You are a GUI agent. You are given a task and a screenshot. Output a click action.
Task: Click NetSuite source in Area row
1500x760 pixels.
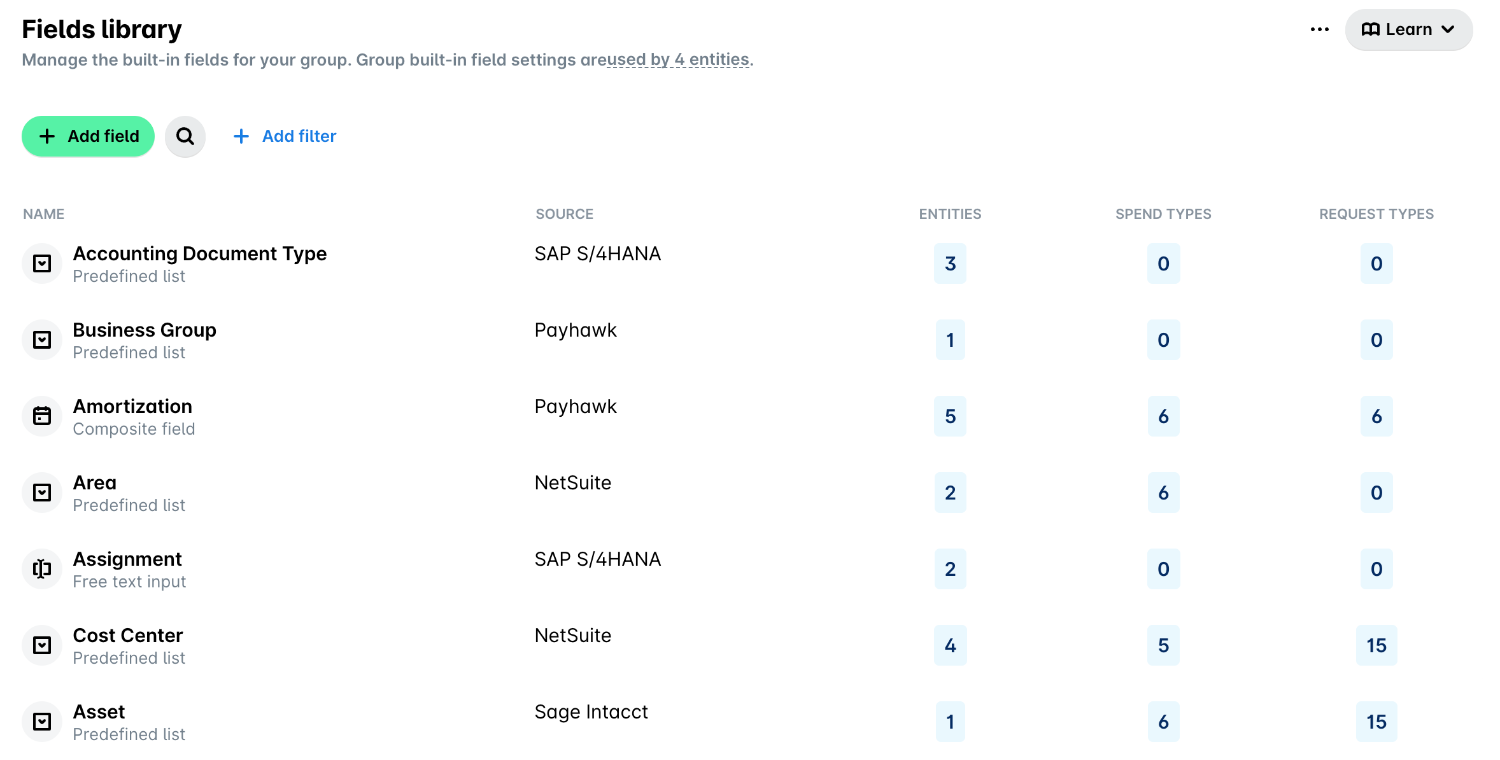pos(573,483)
